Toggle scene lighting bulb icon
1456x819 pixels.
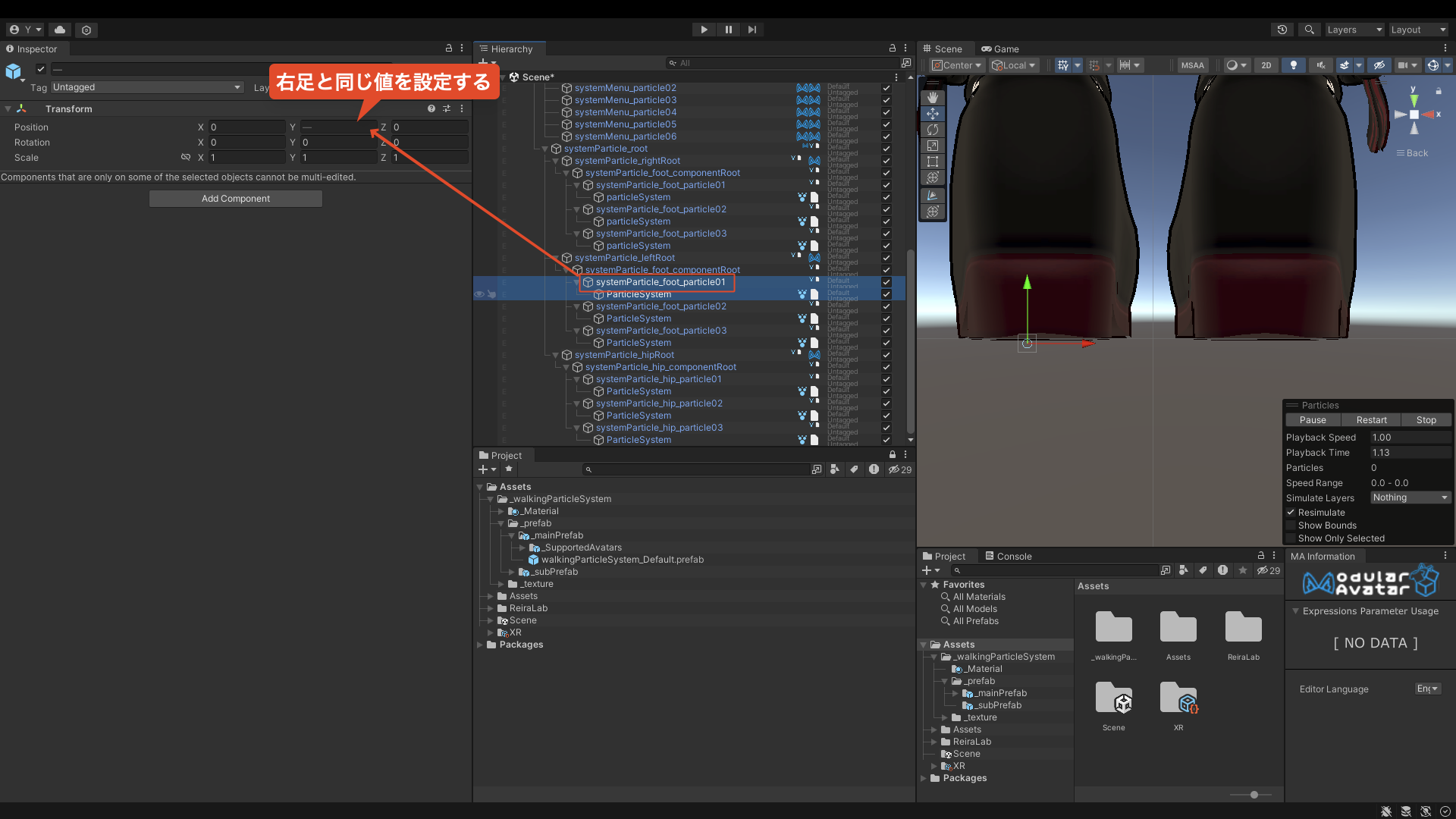point(1294,65)
